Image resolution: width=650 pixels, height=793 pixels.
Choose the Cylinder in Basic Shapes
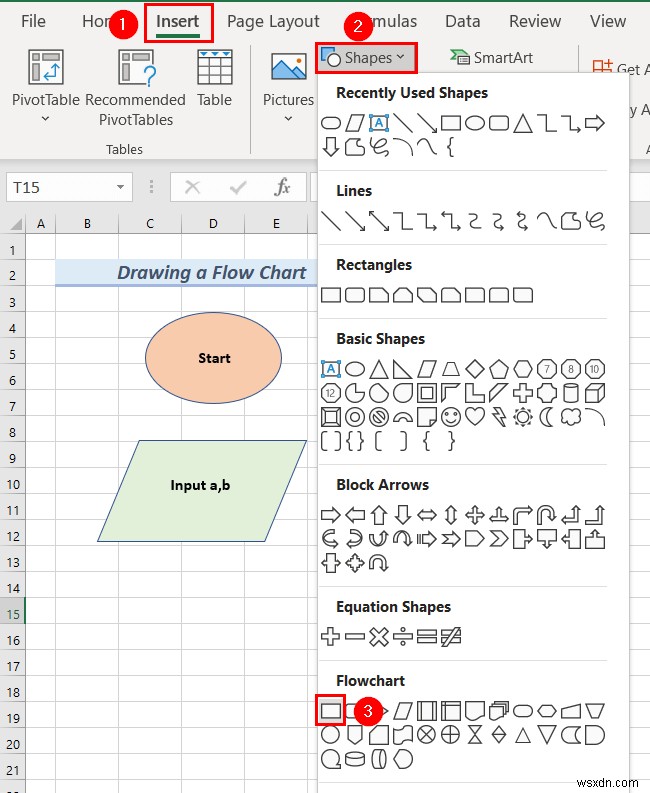coord(571,393)
